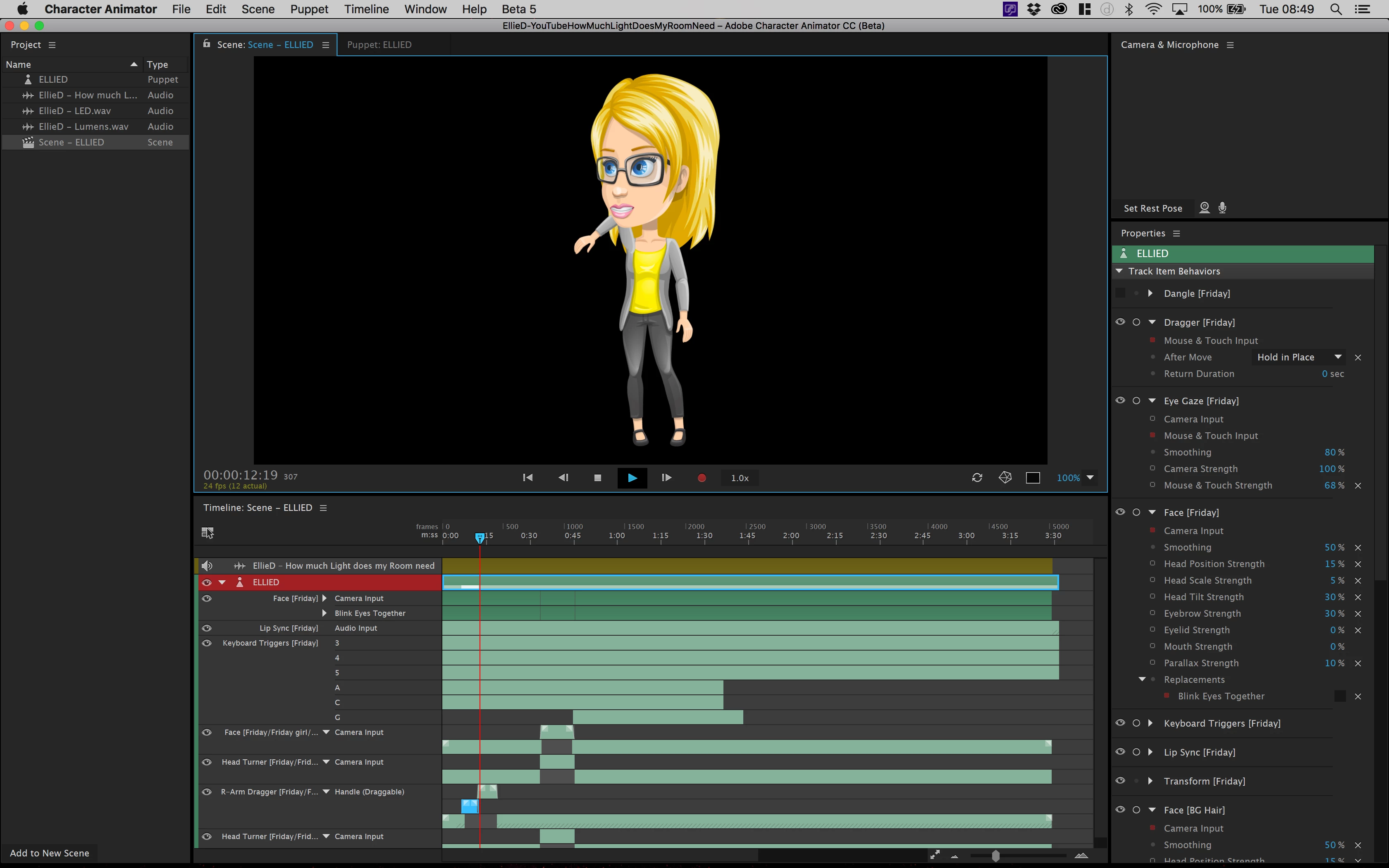Image resolution: width=1389 pixels, height=868 pixels.
Task: Toggle scene background transparency icon
Action: coord(1033,478)
